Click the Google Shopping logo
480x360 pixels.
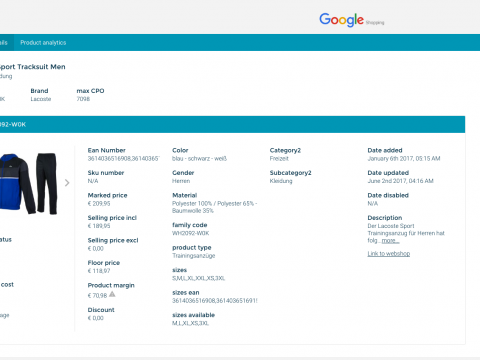point(352,20)
